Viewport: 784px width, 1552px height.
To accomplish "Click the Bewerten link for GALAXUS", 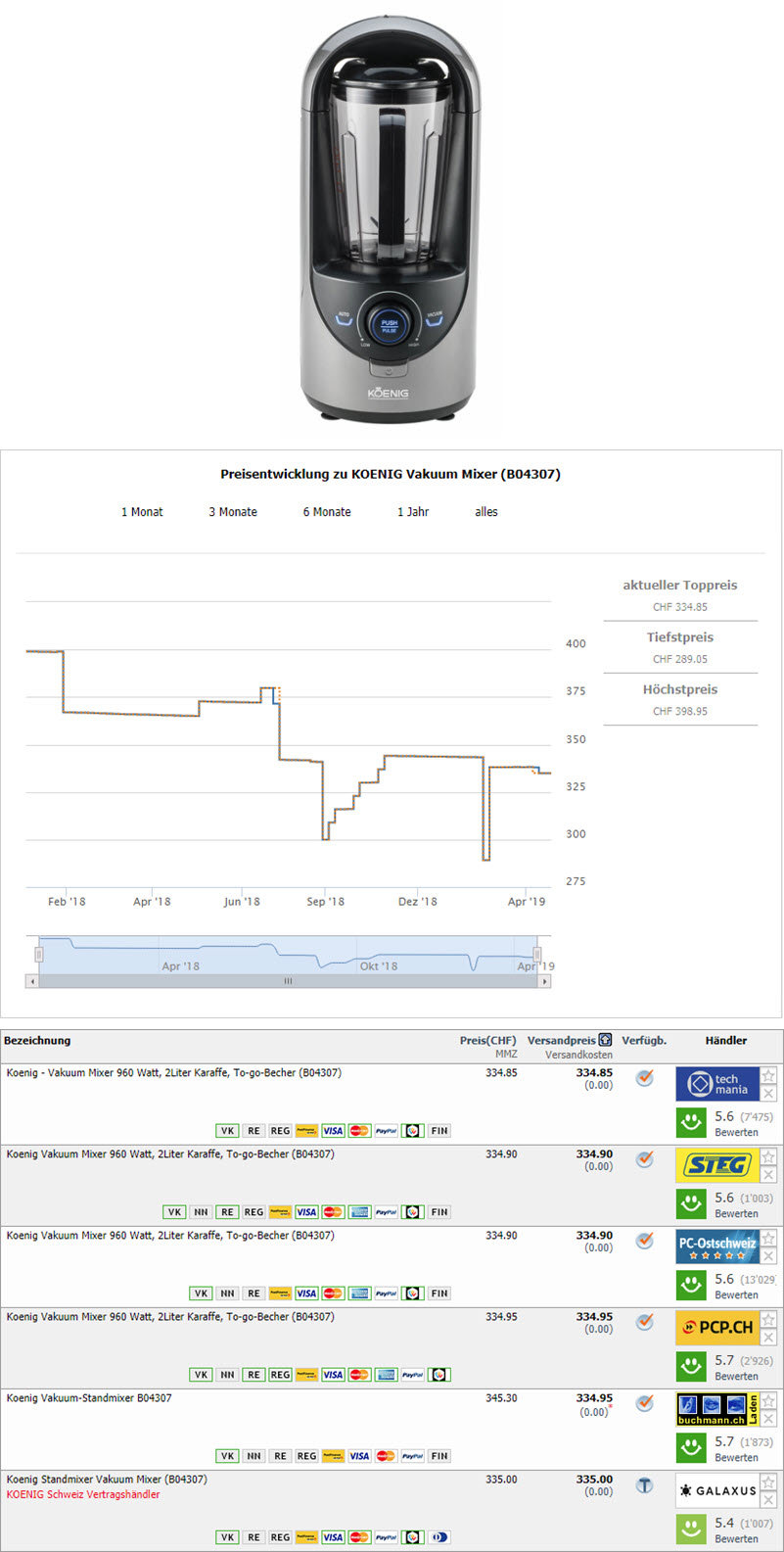I will click(736, 1538).
